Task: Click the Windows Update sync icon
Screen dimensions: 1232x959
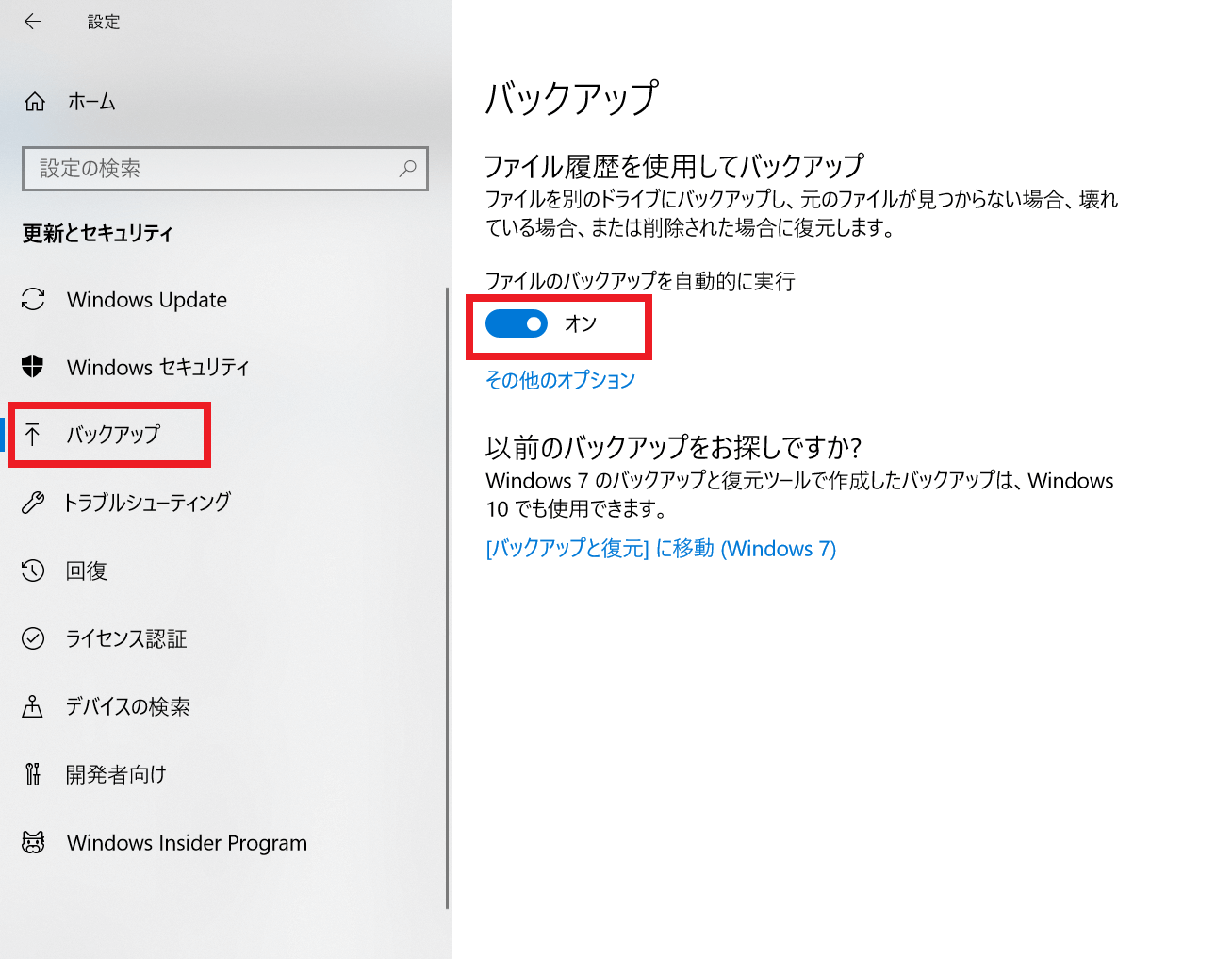Action: pyautogui.click(x=33, y=299)
